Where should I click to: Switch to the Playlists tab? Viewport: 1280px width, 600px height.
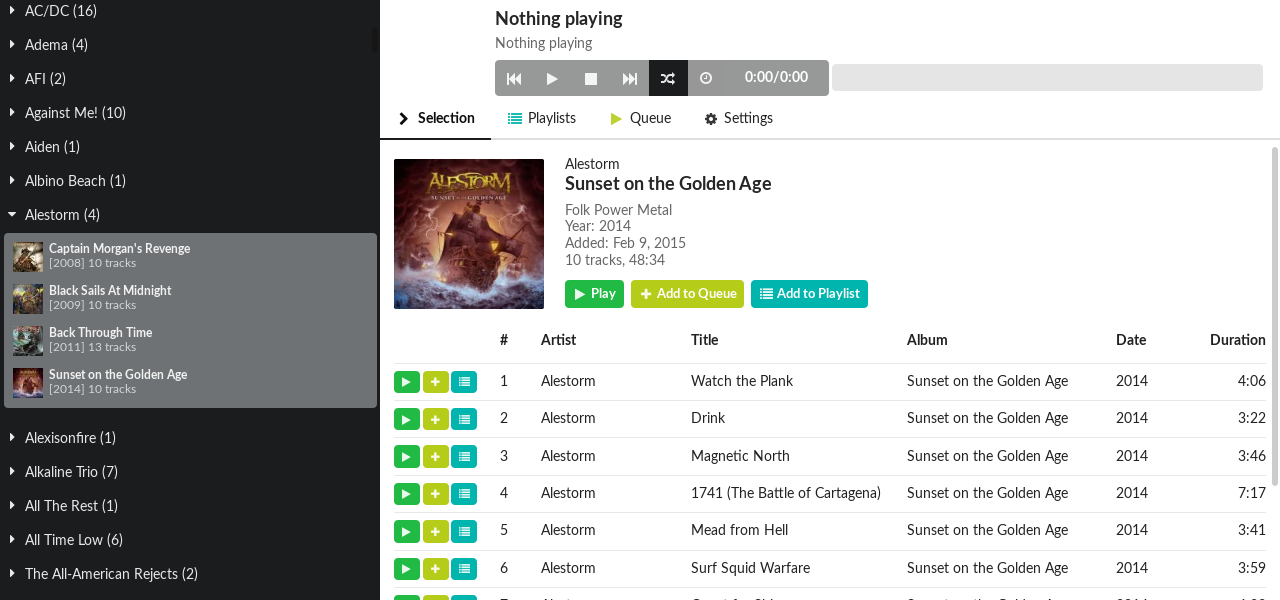[x=542, y=118]
